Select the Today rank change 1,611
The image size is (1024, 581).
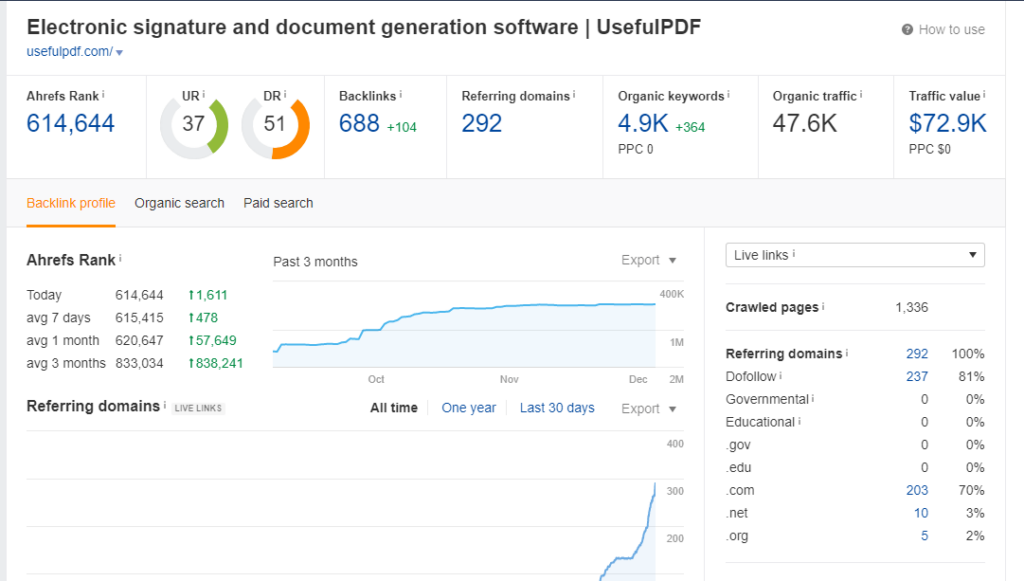tap(208, 295)
